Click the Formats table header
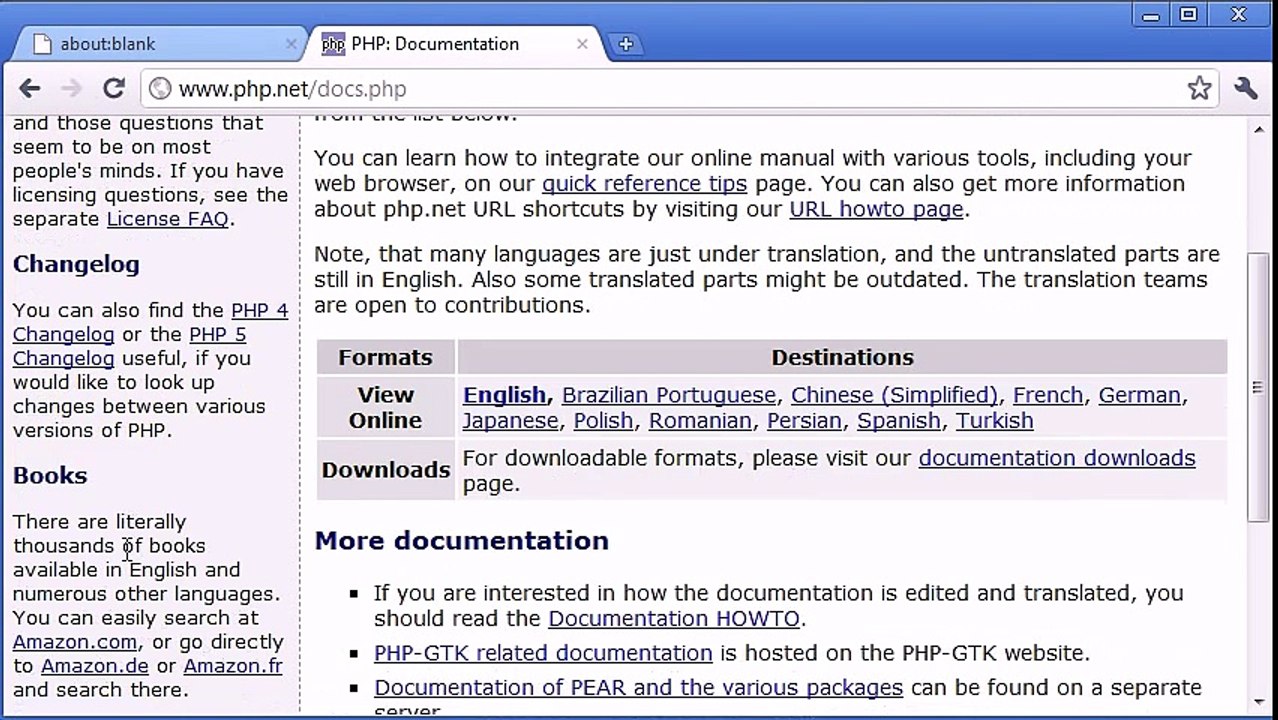Image resolution: width=1278 pixels, height=720 pixels. point(385,358)
